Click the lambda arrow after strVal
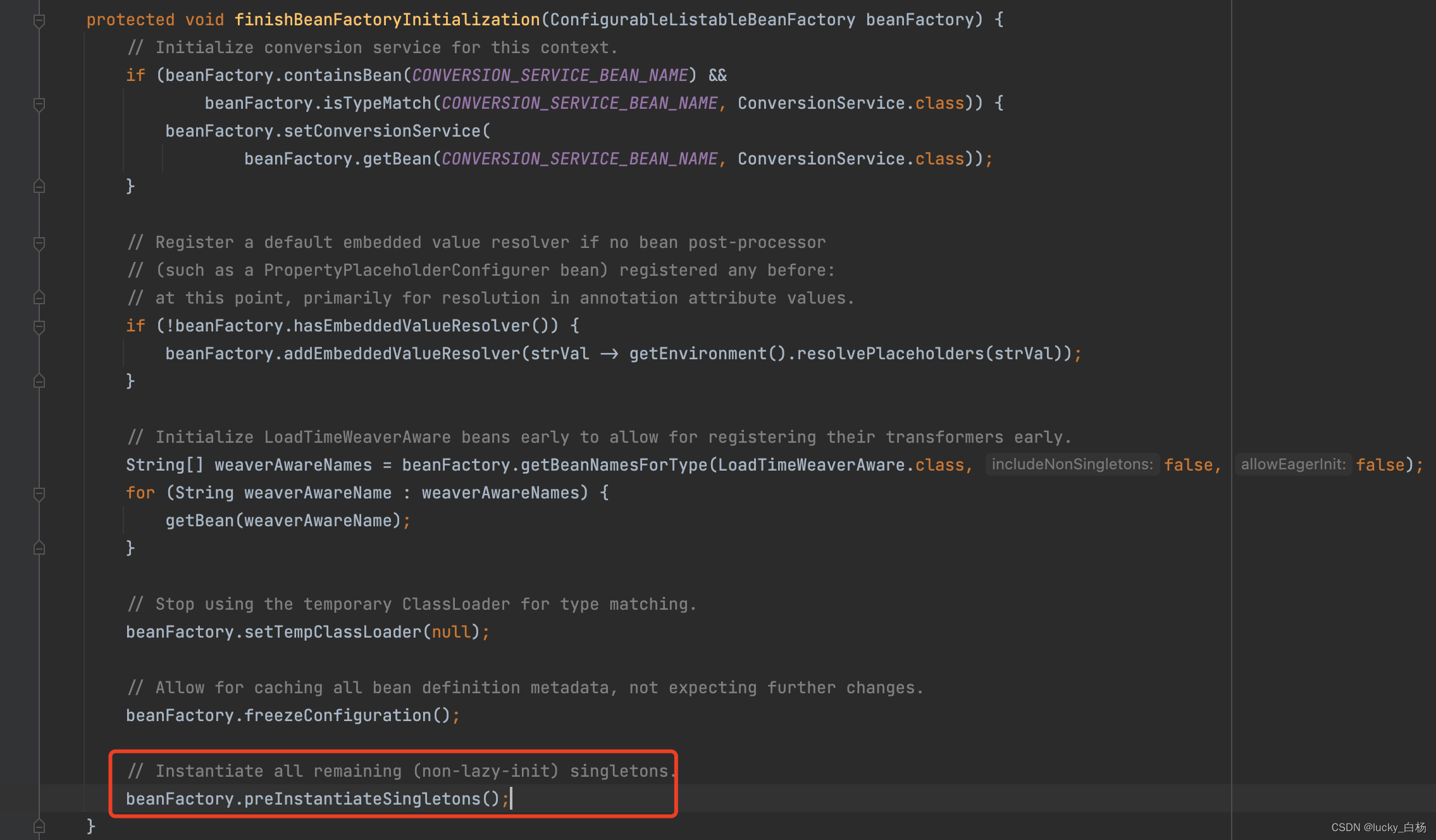The image size is (1436, 840). (609, 354)
